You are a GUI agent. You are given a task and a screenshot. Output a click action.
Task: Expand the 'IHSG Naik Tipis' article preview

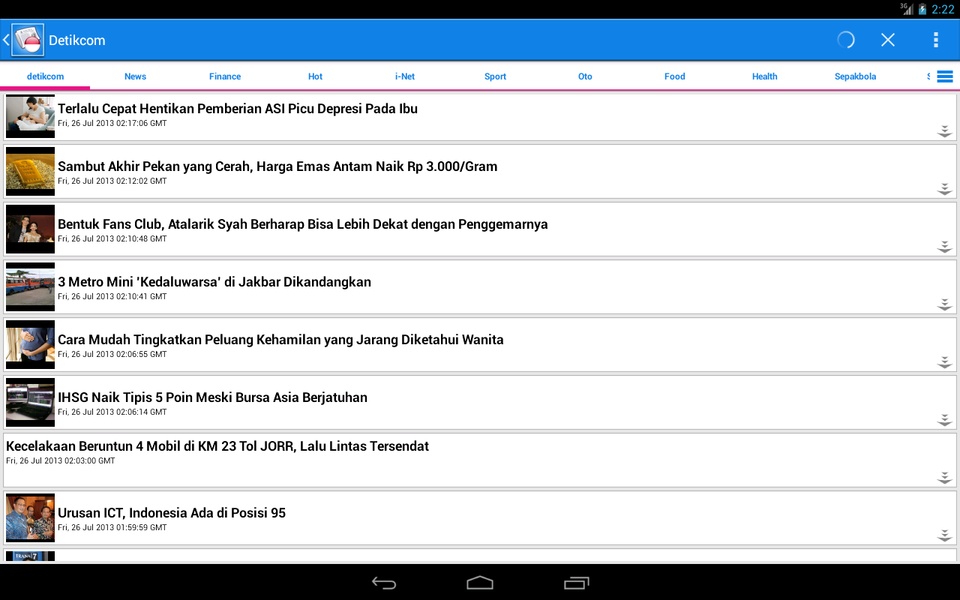pyautogui.click(x=945, y=419)
